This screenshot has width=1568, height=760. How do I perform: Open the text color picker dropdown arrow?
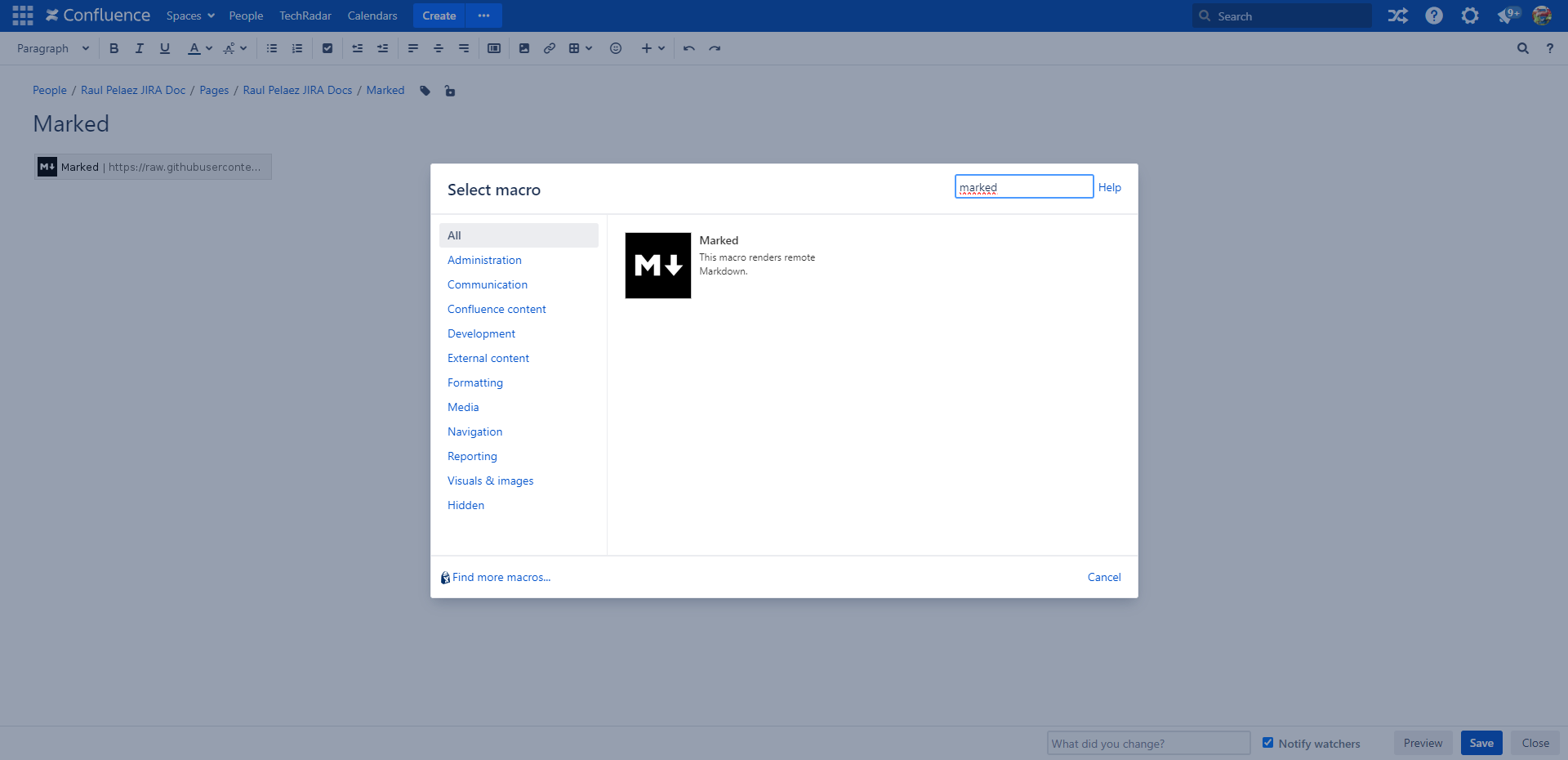pos(209,48)
